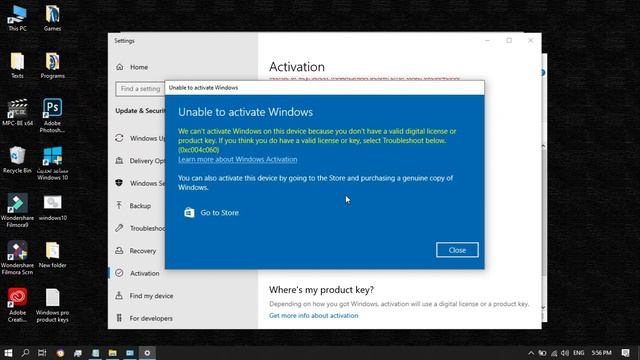Open Task View from taskbar

pos(42,353)
